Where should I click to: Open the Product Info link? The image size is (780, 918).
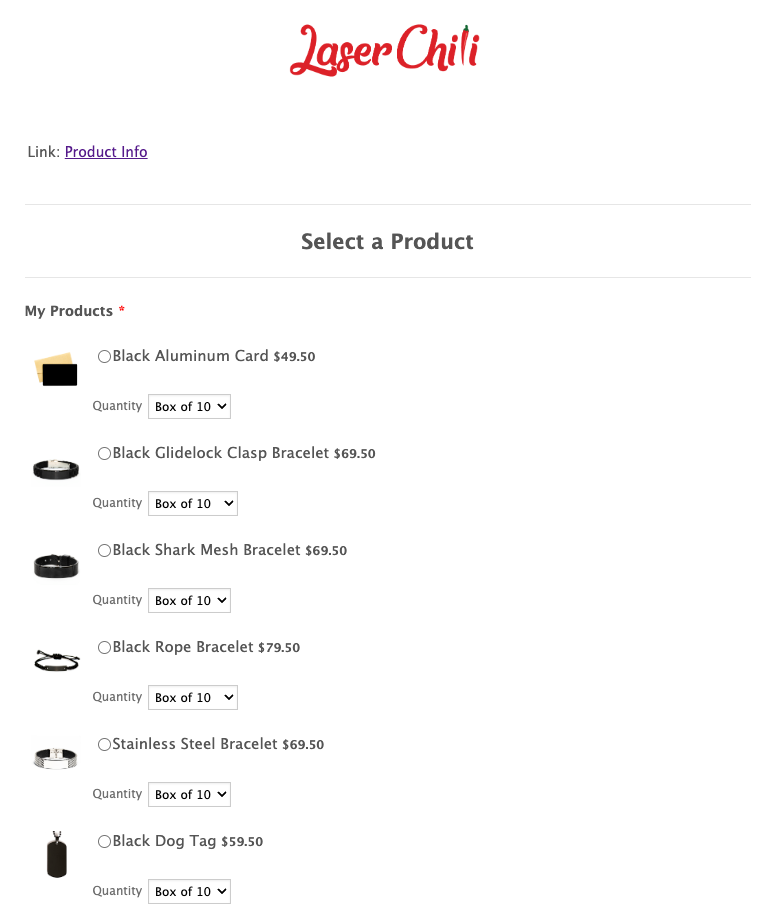106,152
